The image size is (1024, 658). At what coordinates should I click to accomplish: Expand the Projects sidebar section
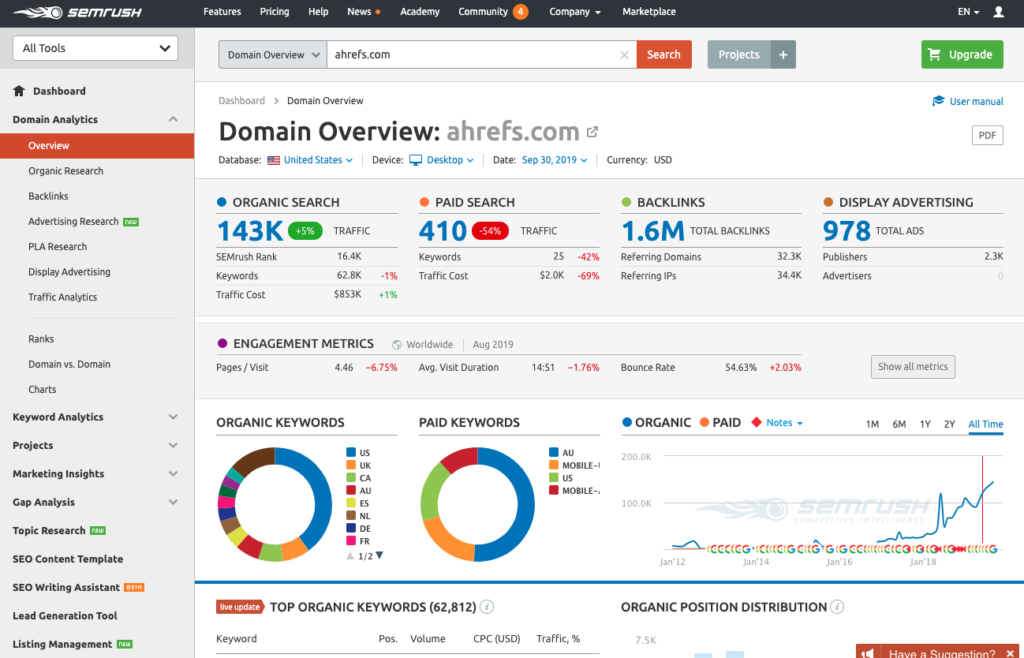pos(173,445)
